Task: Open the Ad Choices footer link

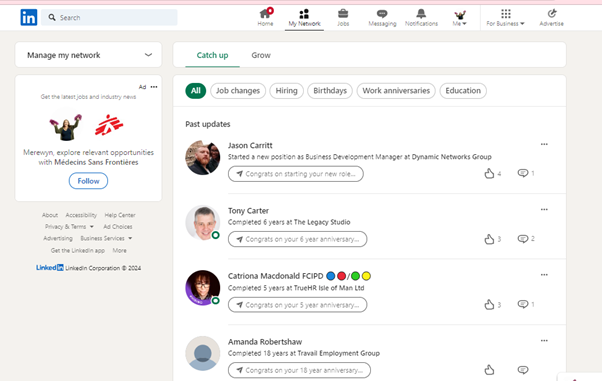Action: point(117,227)
